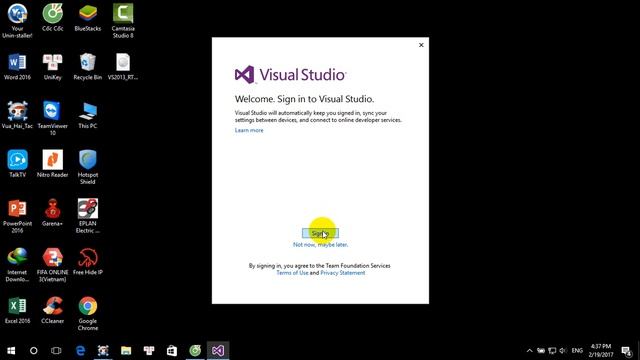Open the Terms of Use link
The height and width of the screenshot is (360, 640).
tap(292, 273)
